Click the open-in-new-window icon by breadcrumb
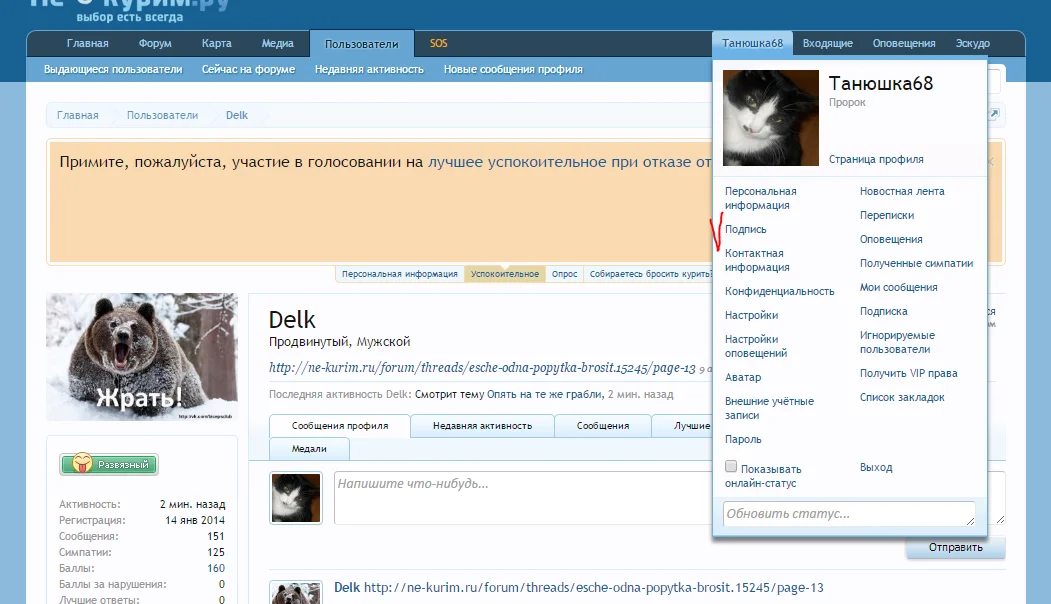This screenshot has width=1051, height=604. (994, 113)
